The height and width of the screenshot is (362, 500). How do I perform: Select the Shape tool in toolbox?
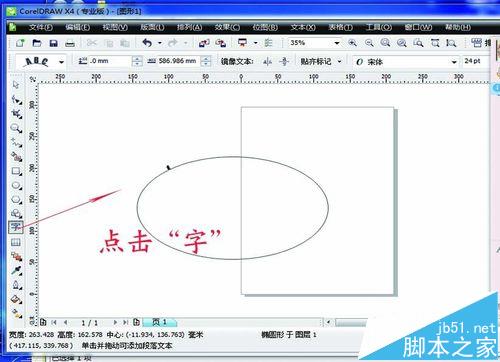point(16,99)
